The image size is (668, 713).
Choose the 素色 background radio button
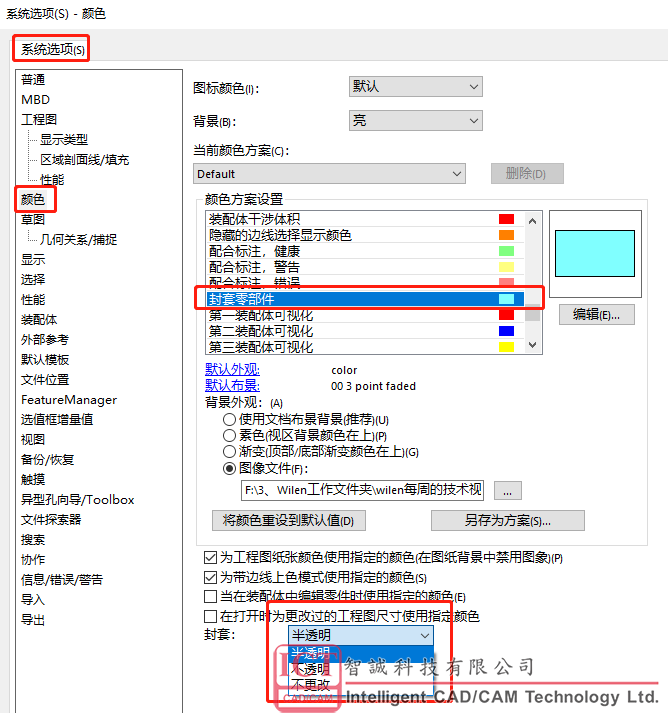(230, 436)
